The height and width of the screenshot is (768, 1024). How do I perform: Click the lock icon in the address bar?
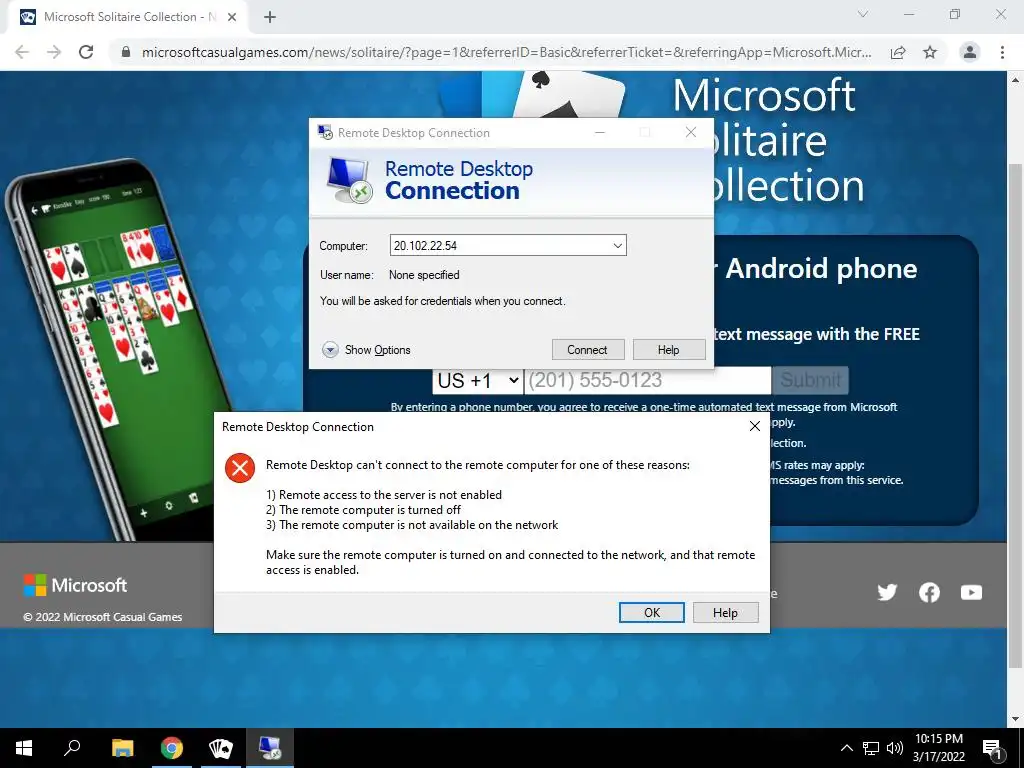pyautogui.click(x=126, y=52)
